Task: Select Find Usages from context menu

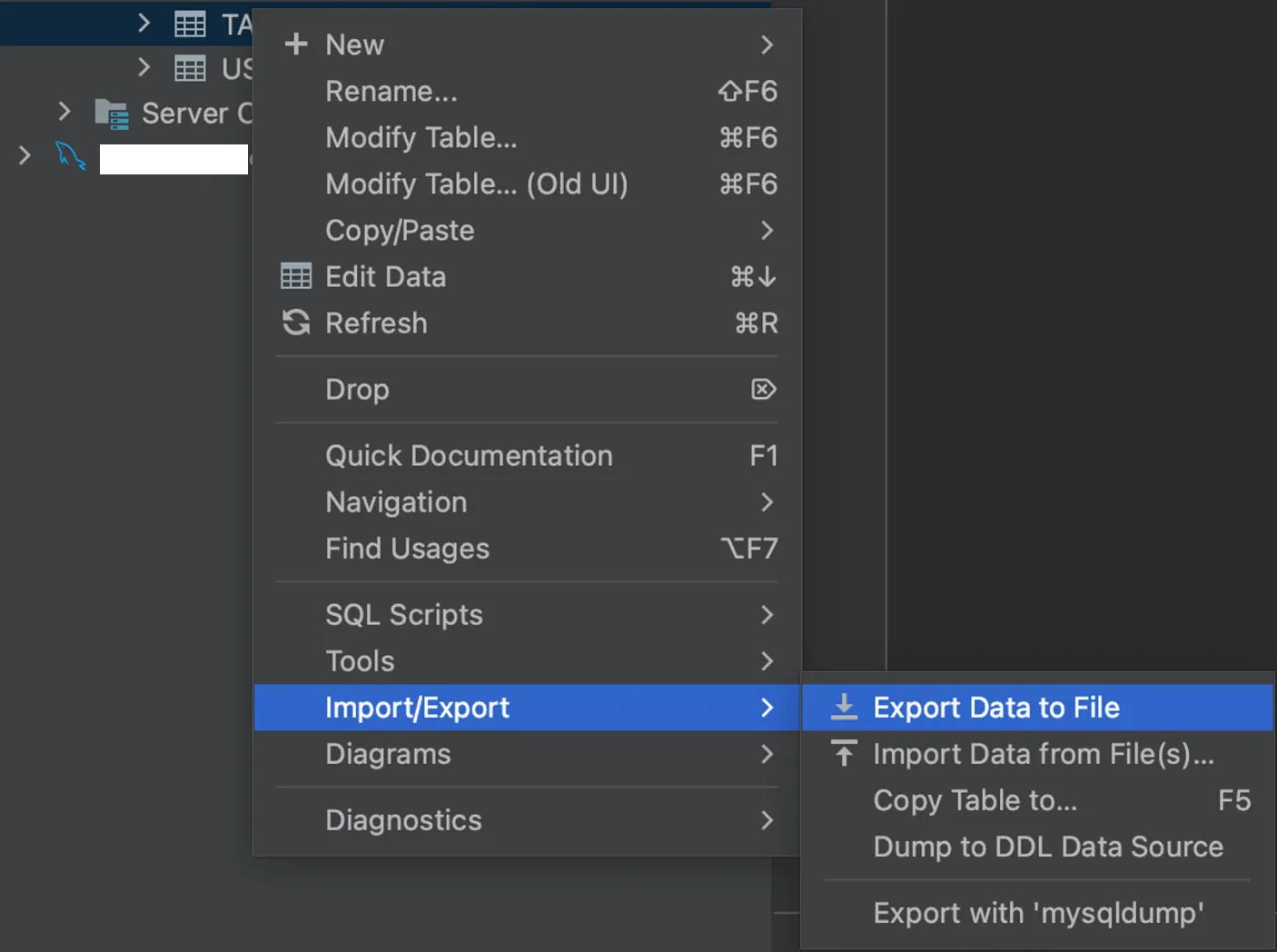Action: [407, 549]
